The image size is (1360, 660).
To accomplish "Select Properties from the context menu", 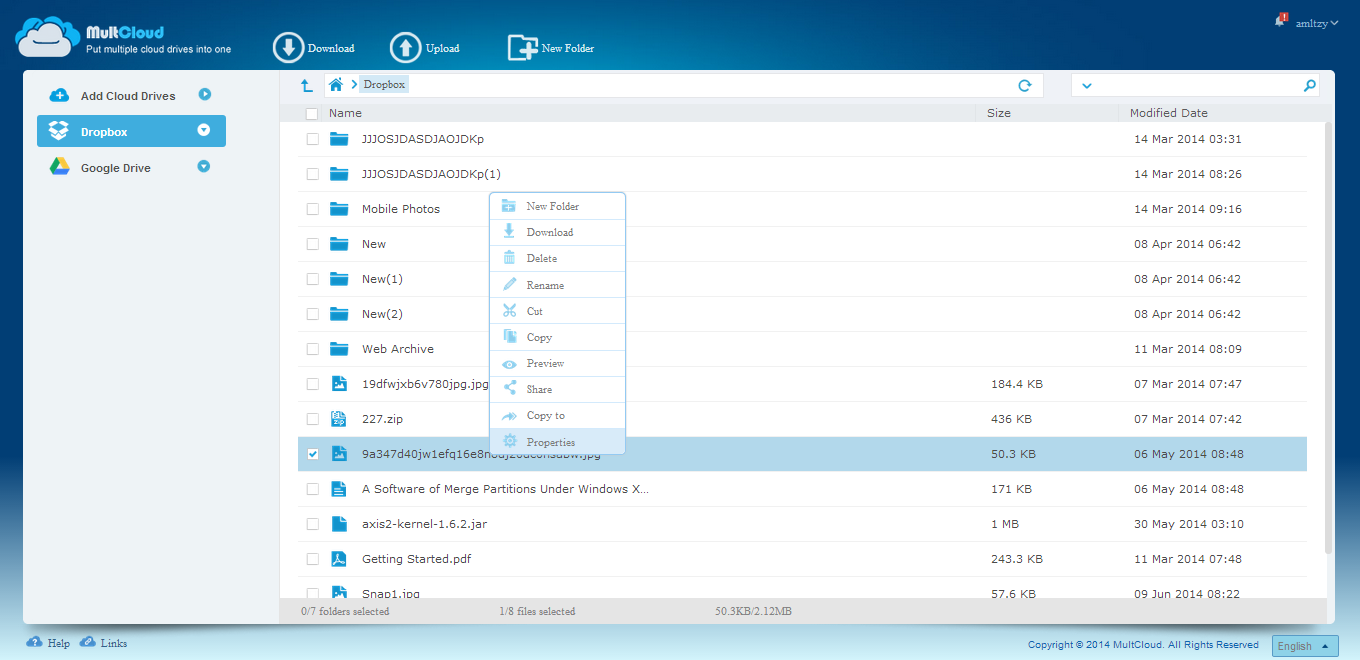I will [x=551, y=442].
